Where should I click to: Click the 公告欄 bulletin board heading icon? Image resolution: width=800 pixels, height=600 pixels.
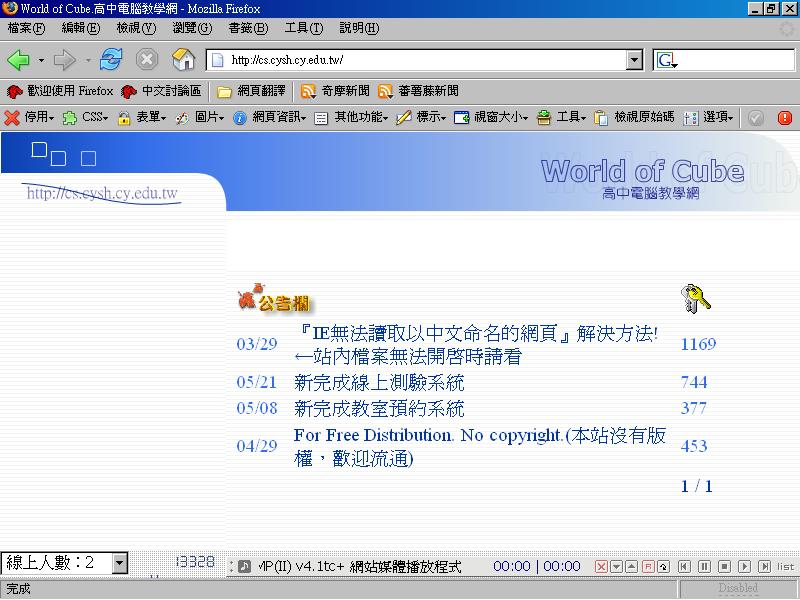(x=274, y=298)
